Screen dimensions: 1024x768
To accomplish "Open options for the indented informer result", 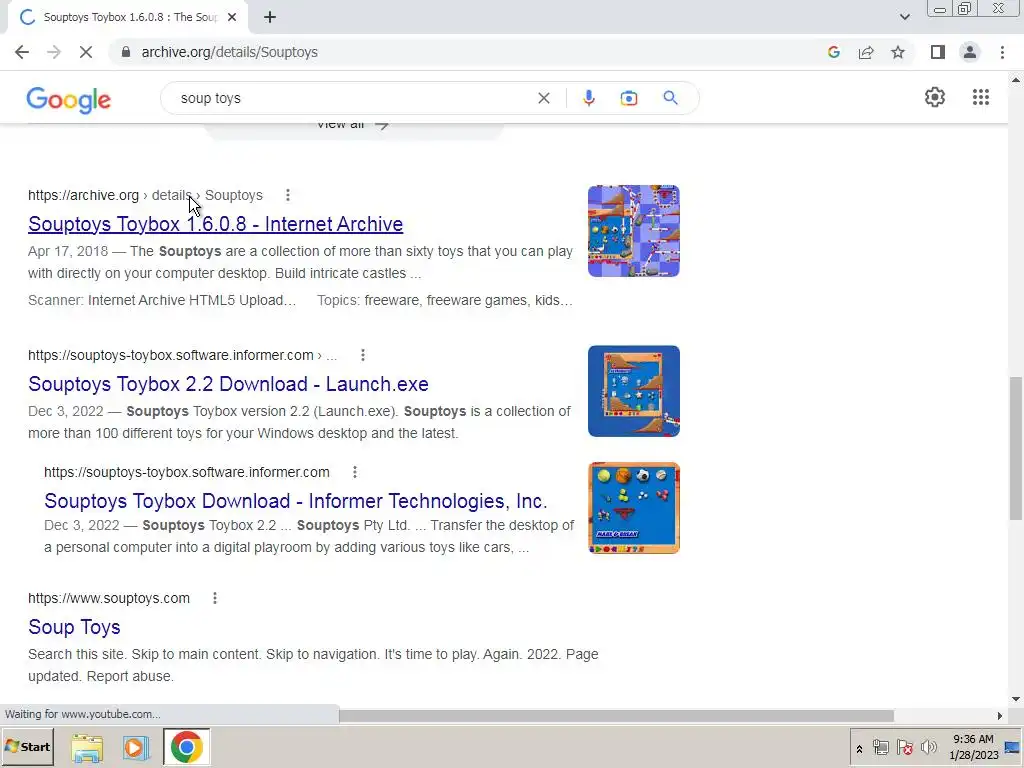I will tap(355, 472).
